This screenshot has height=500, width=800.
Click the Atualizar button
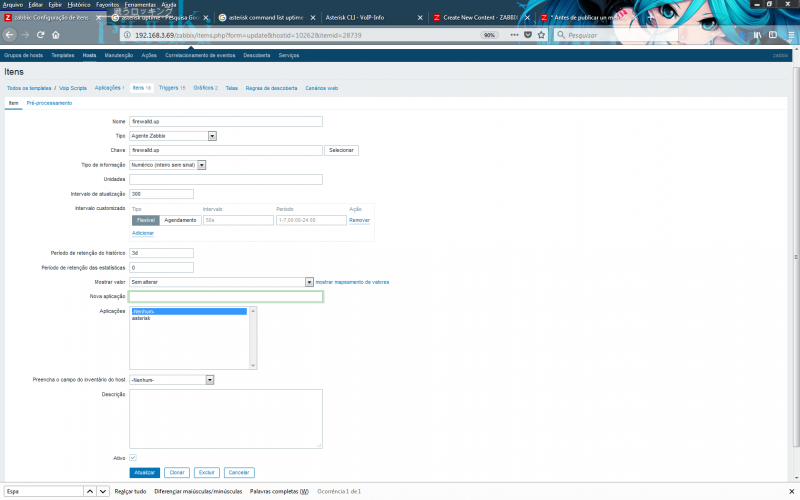pos(144,472)
